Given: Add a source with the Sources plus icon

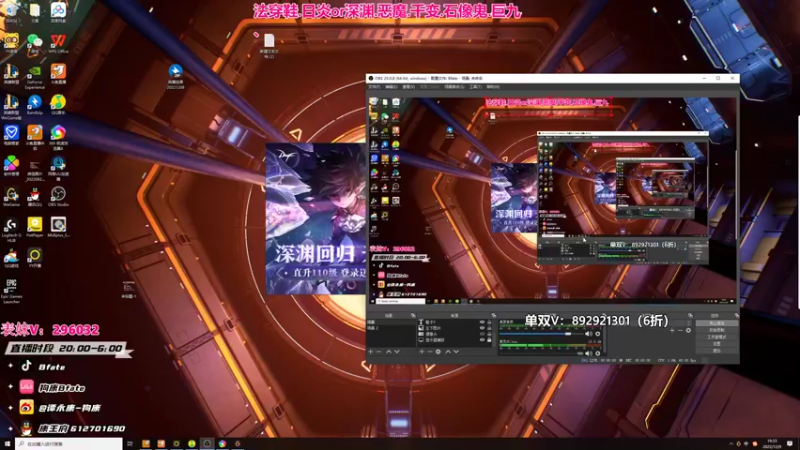Looking at the screenshot, I should click(421, 352).
